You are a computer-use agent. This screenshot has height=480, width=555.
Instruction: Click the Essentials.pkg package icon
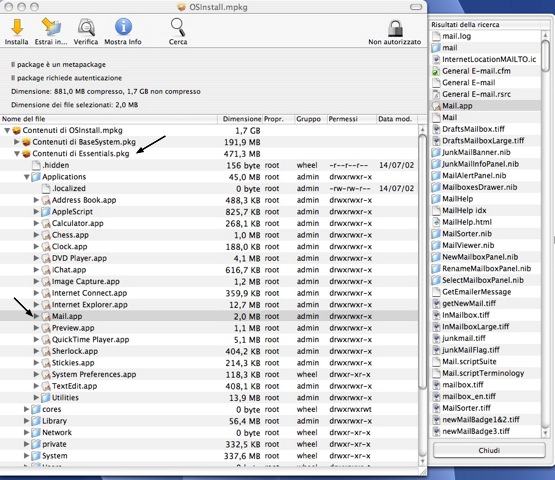click(x=26, y=154)
